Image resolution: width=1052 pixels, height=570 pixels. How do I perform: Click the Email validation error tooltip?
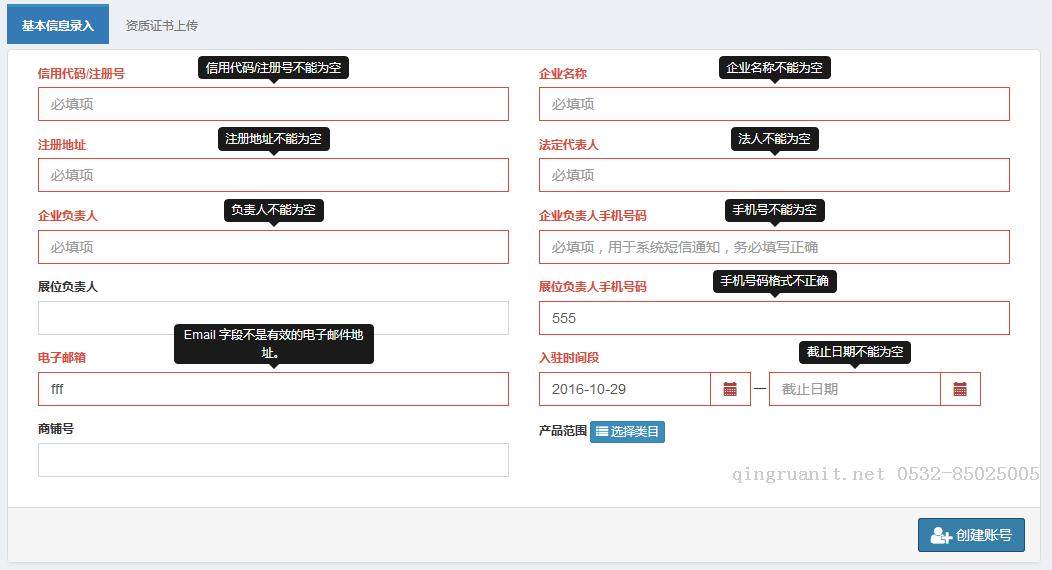pos(273,343)
